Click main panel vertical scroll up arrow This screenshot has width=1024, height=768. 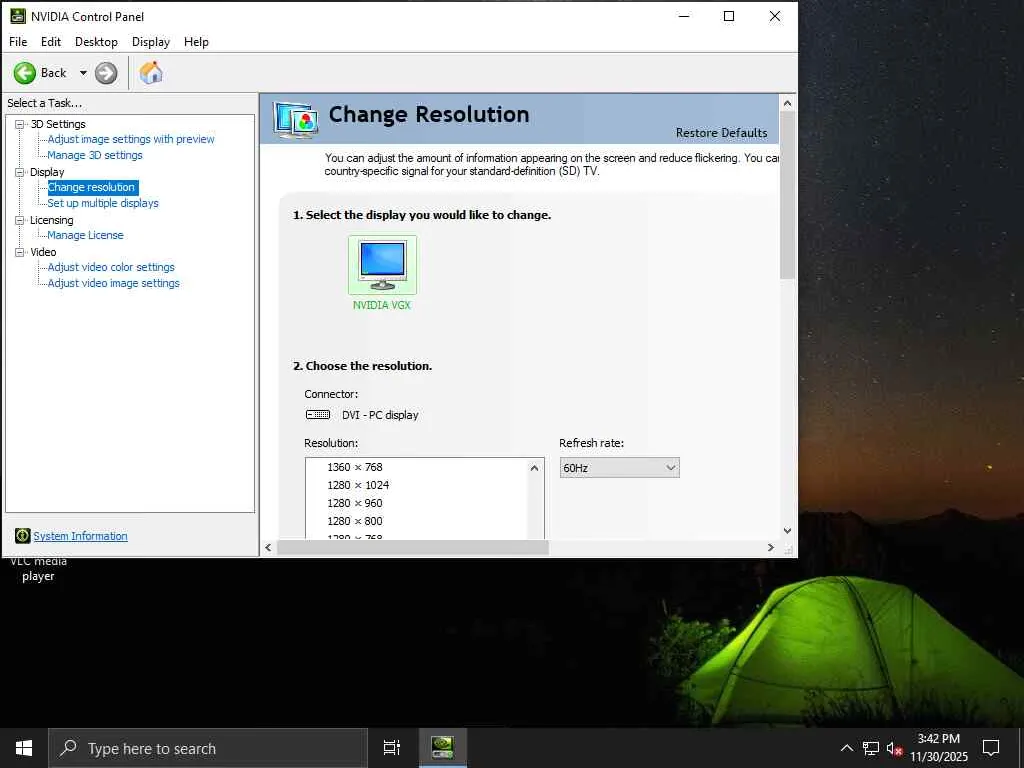787,103
